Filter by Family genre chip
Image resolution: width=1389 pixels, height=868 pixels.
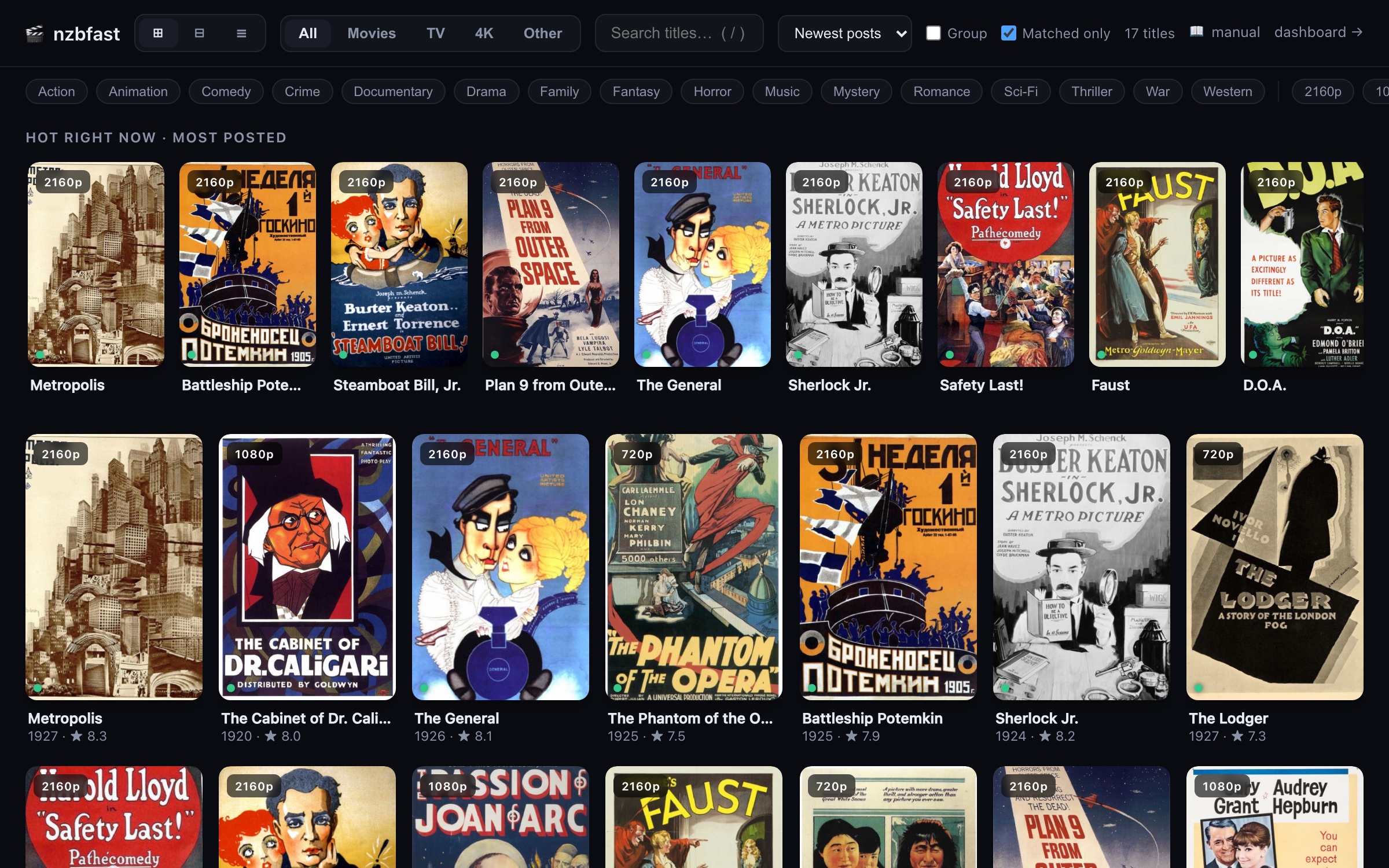pyautogui.click(x=559, y=91)
